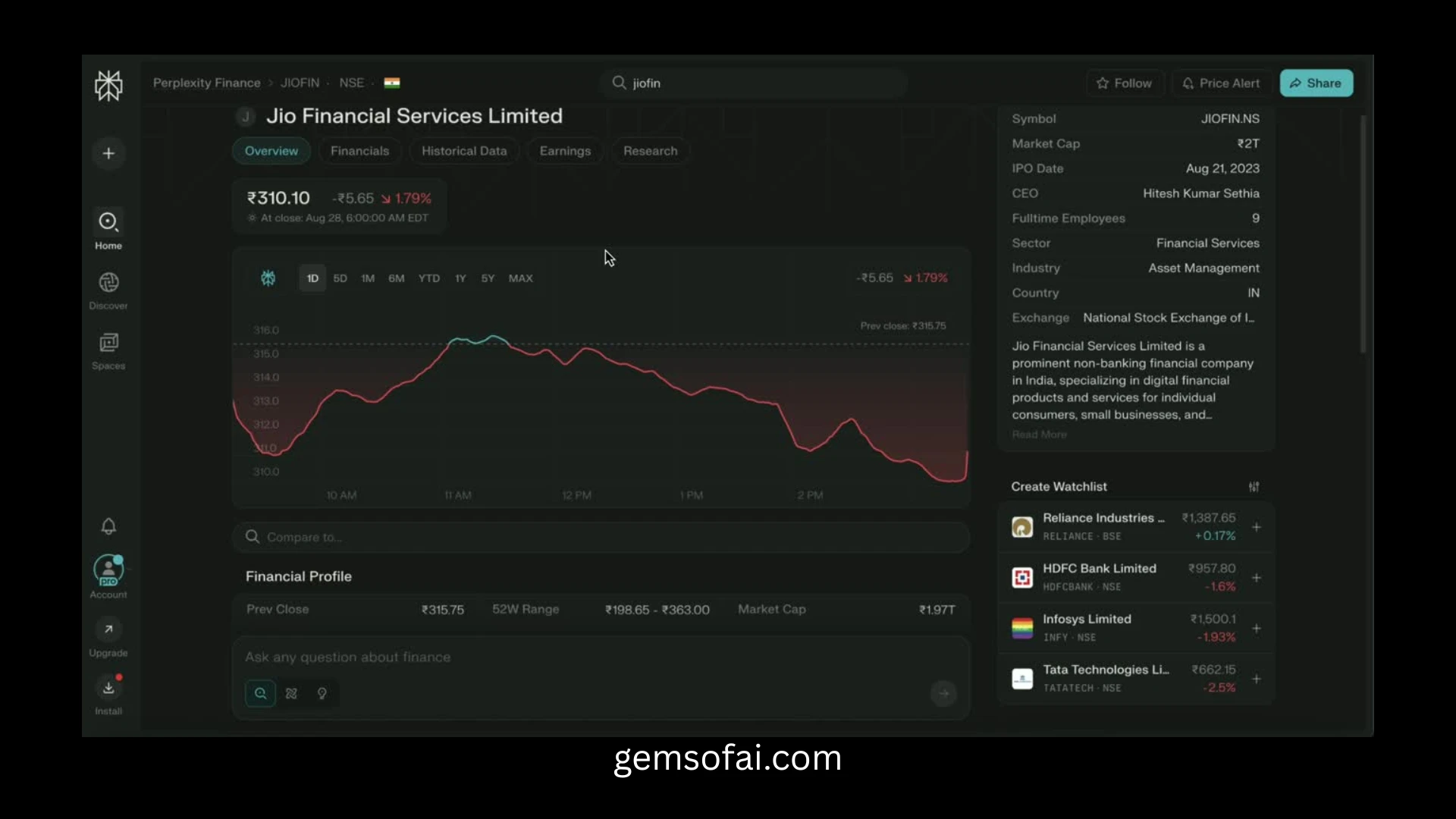Select the 5Y chart range
1456x819 pixels.
tap(488, 278)
